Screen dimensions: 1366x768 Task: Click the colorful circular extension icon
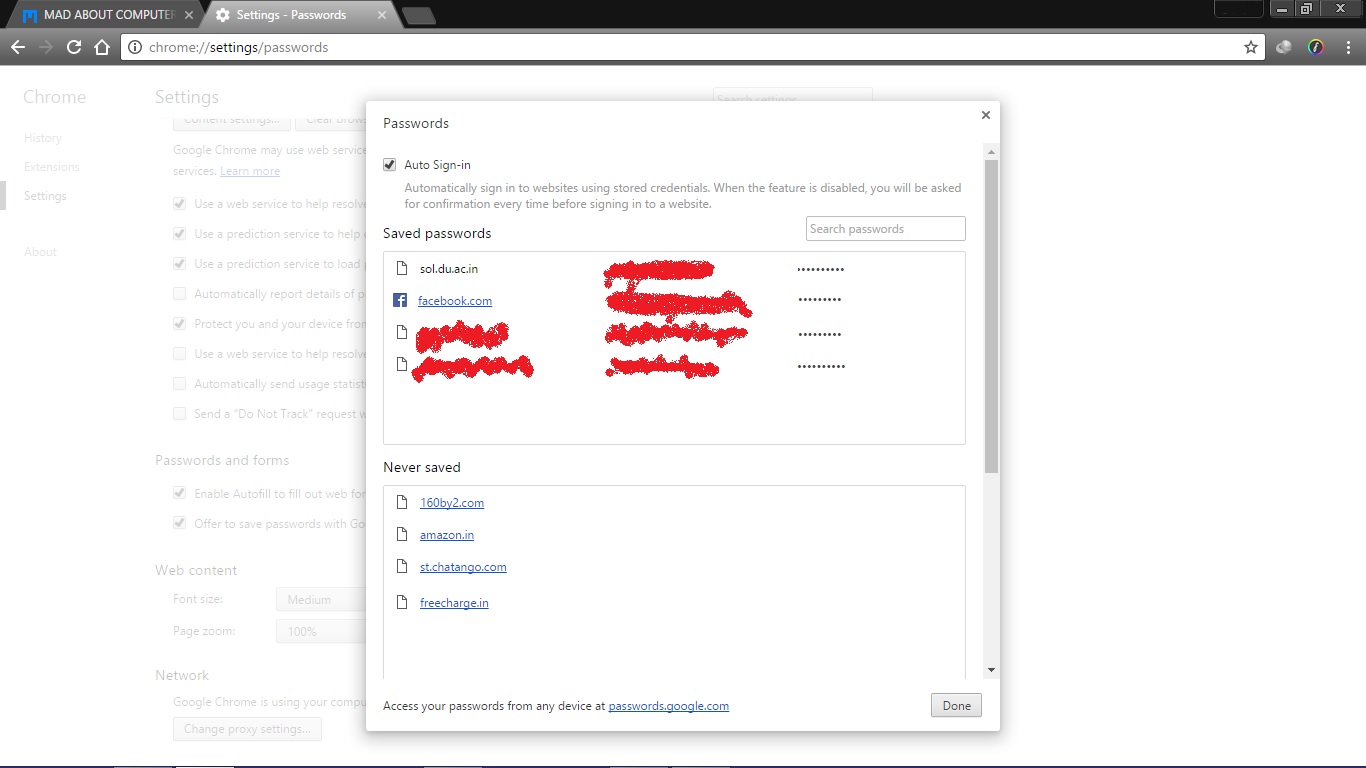(x=1316, y=47)
